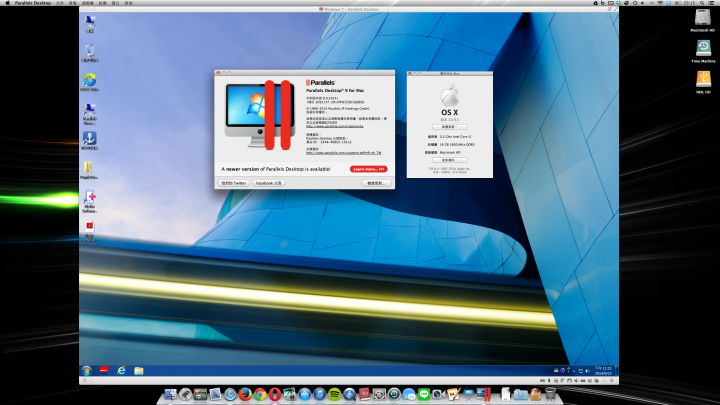Select the Adobe PDF file on Windows desktop
The image size is (720, 405).
(x=90, y=232)
